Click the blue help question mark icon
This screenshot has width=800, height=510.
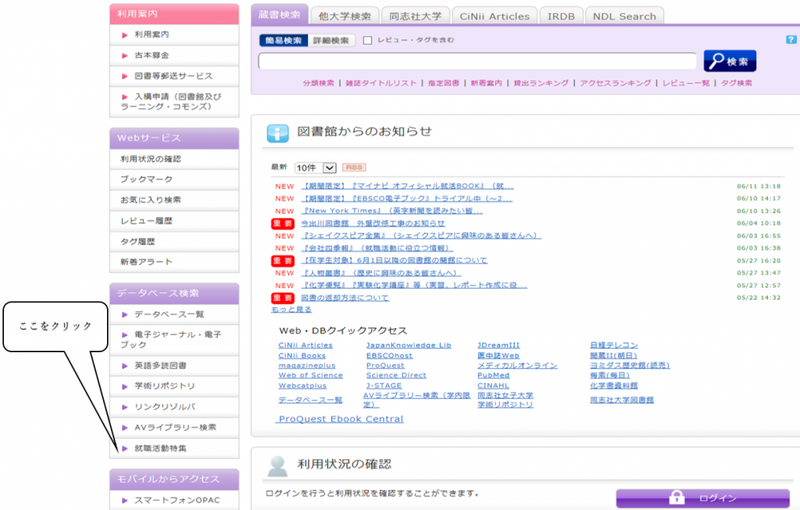(791, 39)
